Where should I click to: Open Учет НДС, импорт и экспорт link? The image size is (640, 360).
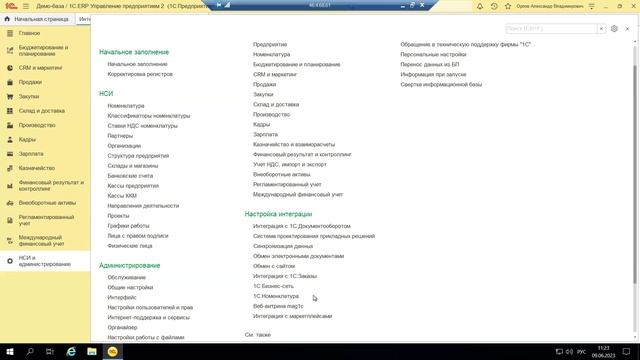click(290, 164)
